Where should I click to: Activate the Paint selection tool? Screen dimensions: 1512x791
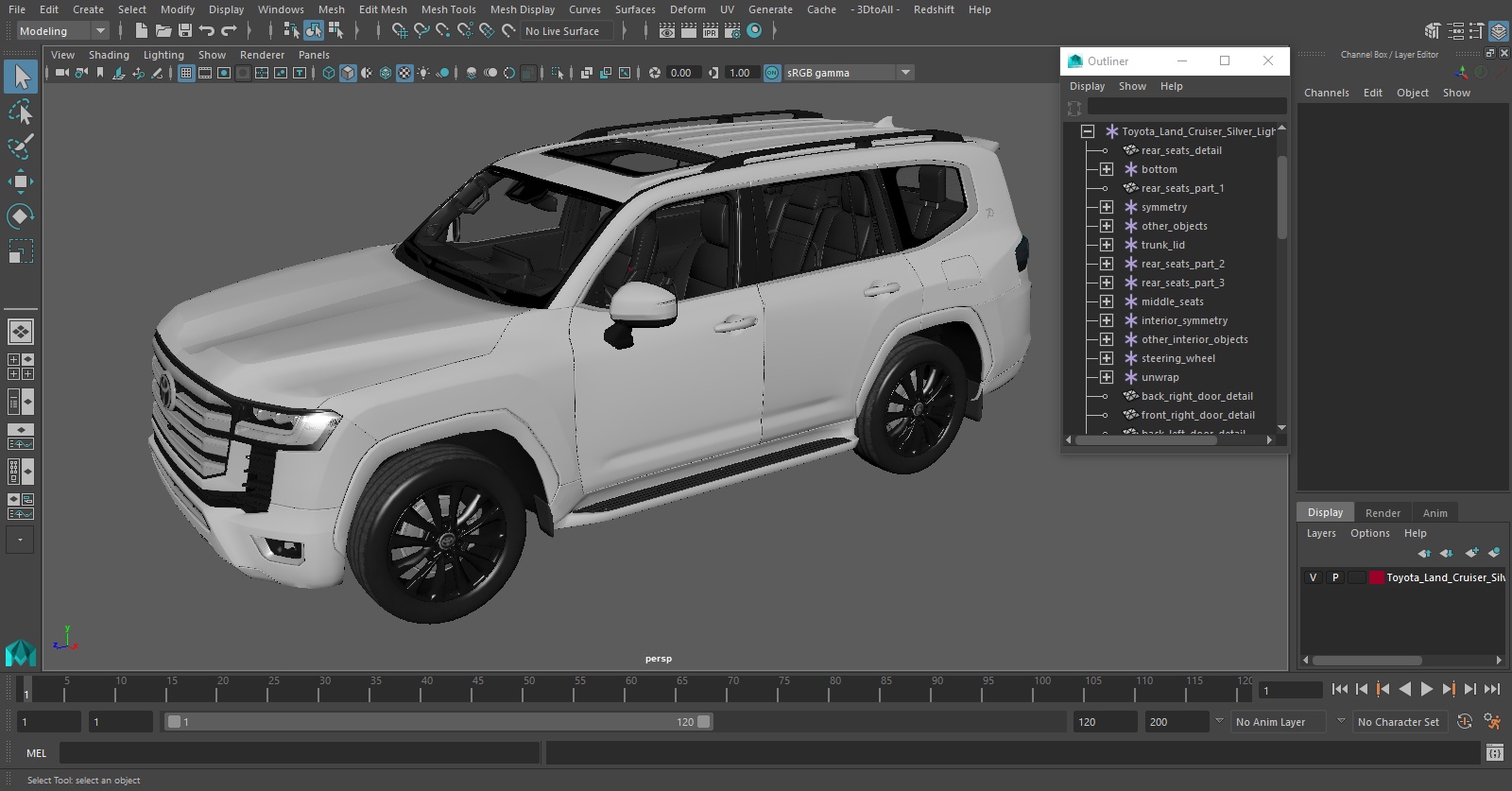tap(21, 146)
